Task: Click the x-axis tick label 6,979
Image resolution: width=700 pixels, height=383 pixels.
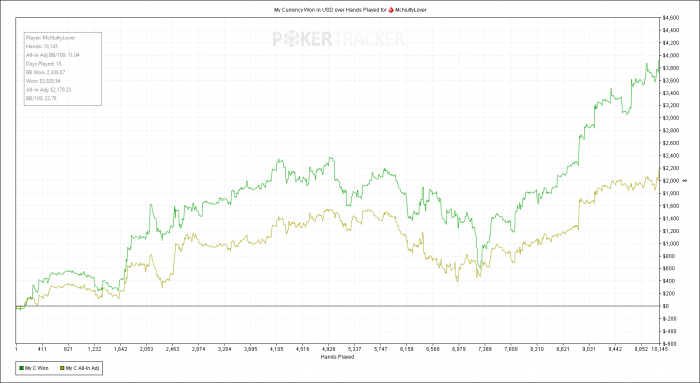Action: coord(459,349)
